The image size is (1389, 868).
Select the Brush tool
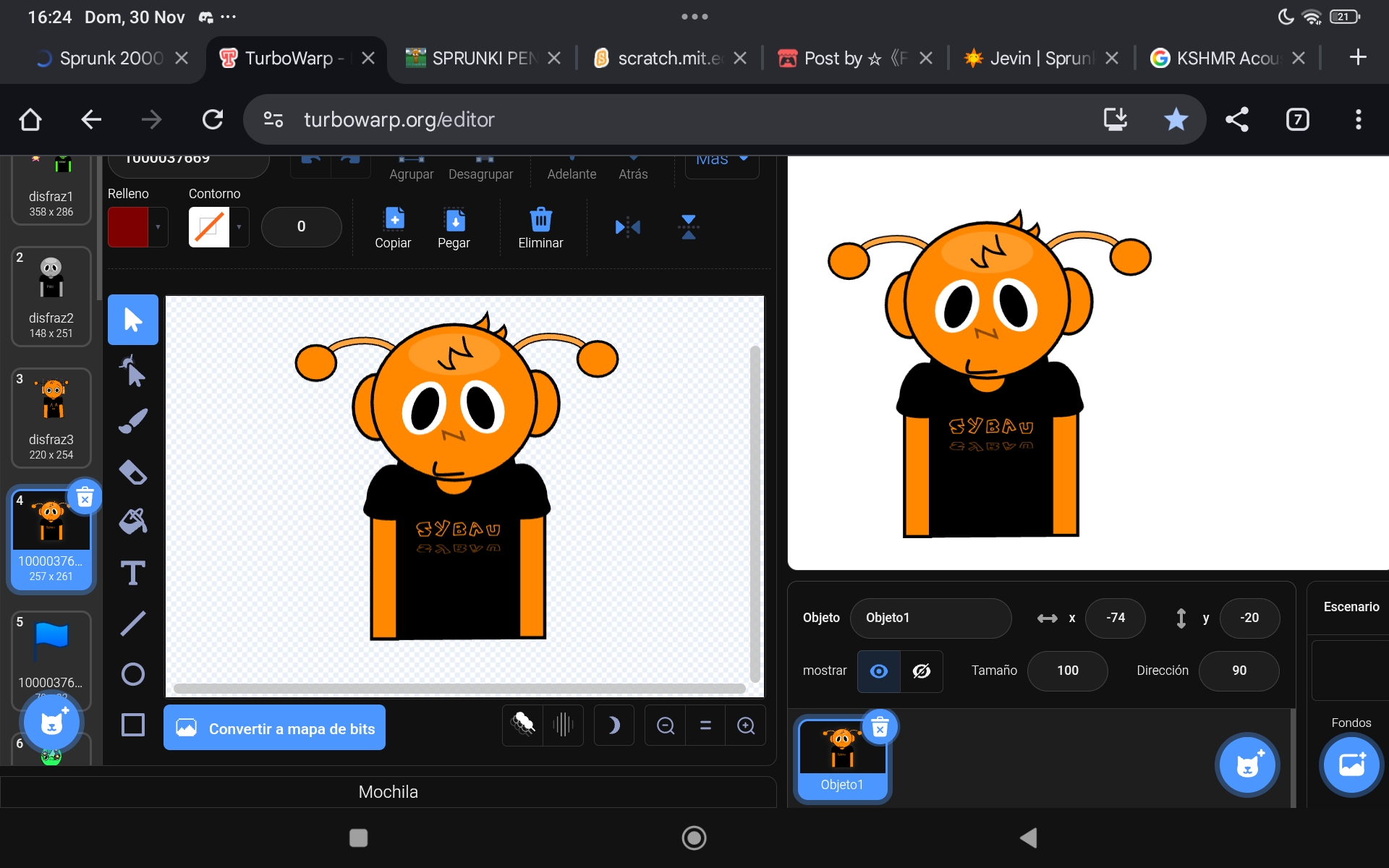(x=132, y=421)
